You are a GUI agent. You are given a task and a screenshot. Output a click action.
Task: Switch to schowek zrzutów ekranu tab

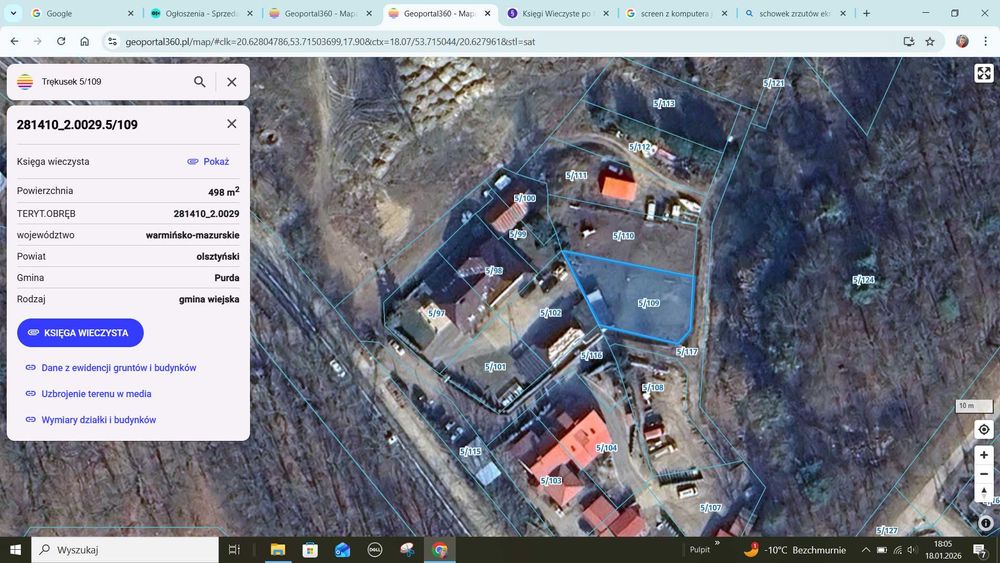(x=796, y=13)
